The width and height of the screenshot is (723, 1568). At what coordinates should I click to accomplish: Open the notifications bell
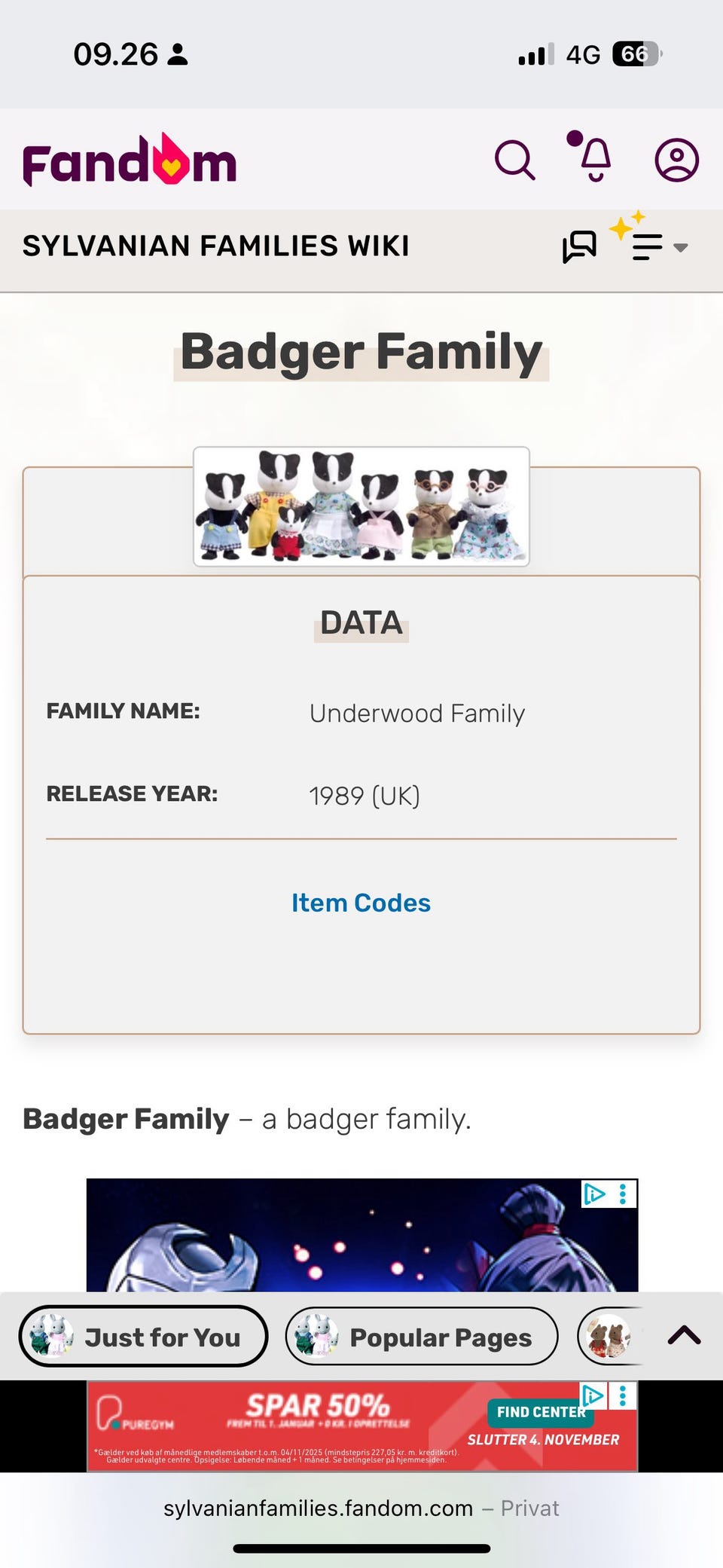(x=595, y=160)
